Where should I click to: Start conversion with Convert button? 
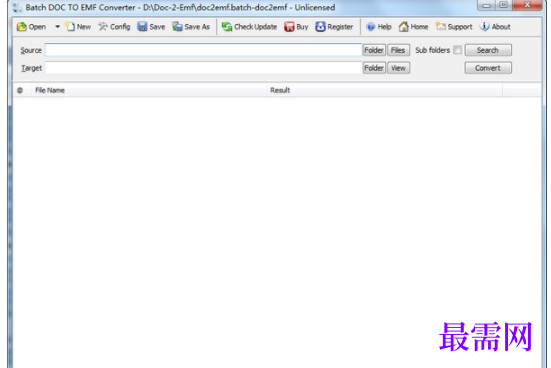click(488, 68)
